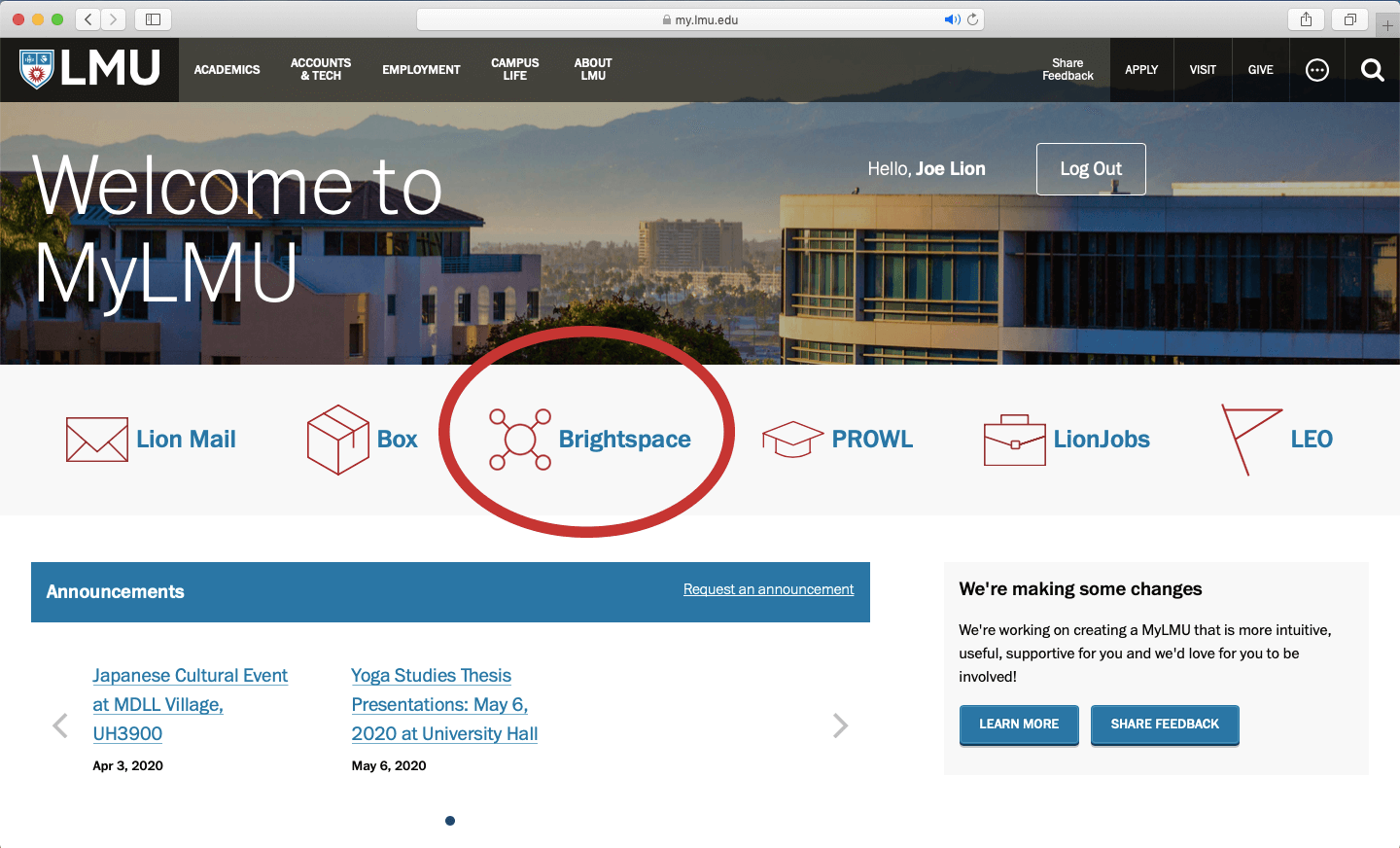Open the tab overview toggle button
Viewport: 1400px width, 848px height.
click(x=1350, y=18)
